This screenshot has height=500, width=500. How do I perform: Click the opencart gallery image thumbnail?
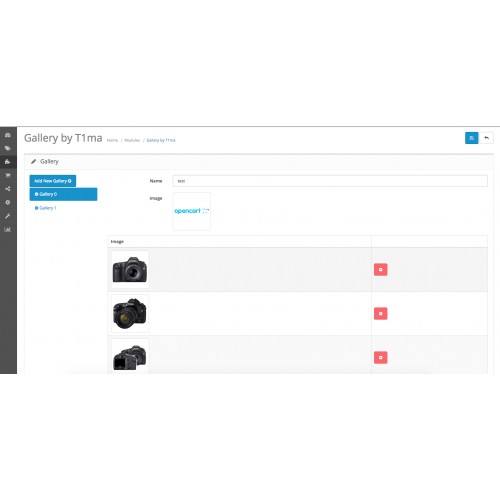pyautogui.click(x=192, y=211)
